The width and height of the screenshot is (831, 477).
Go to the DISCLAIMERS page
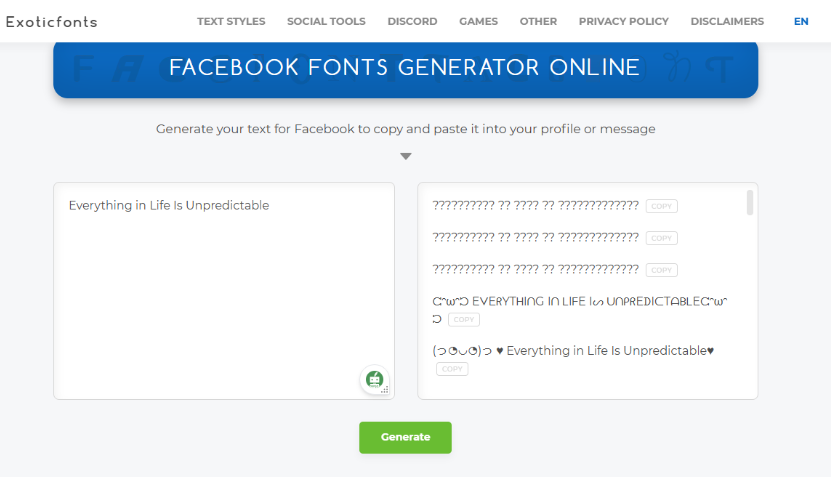(x=727, y=22)
